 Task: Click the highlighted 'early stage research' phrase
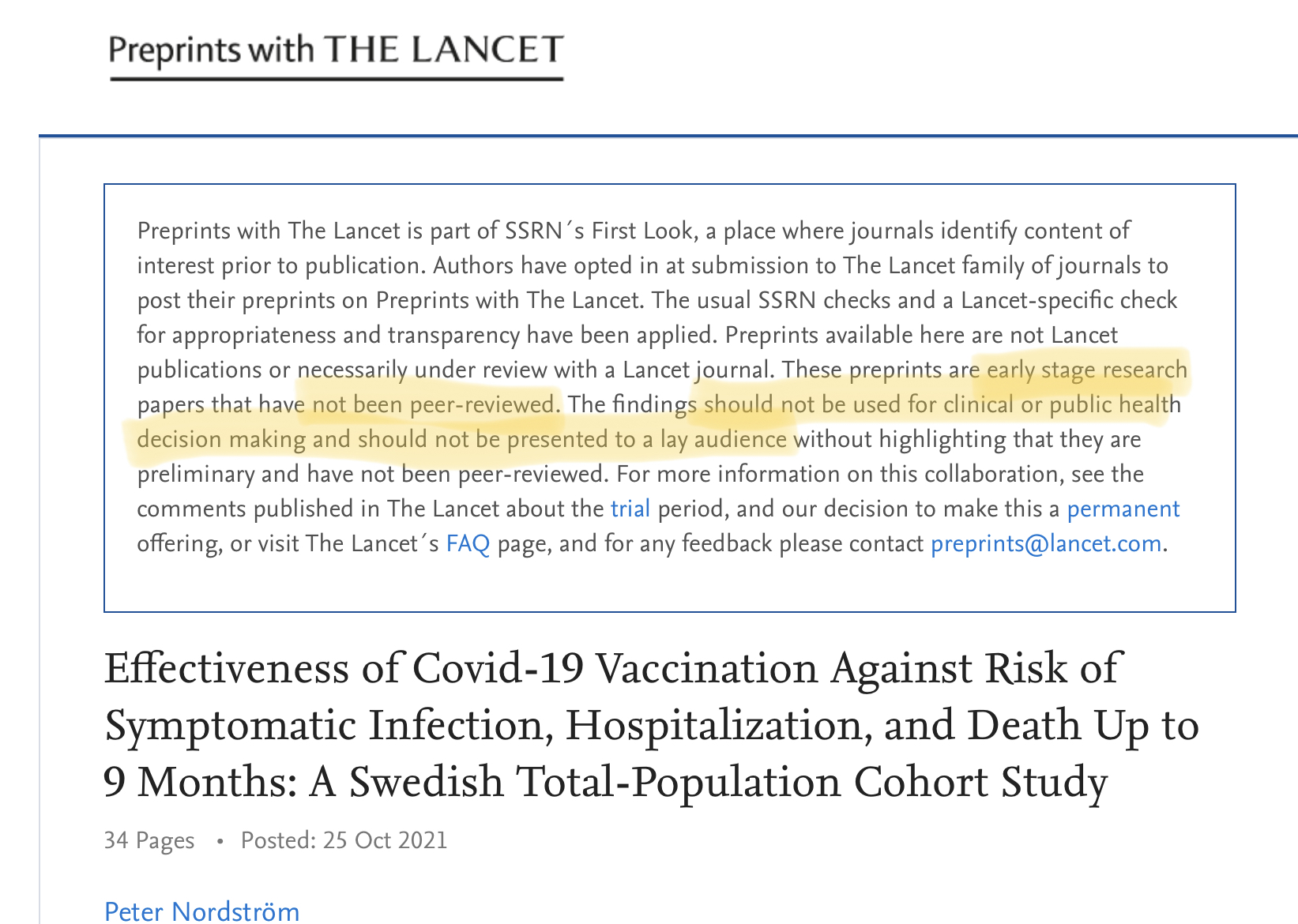[1086, 370]
